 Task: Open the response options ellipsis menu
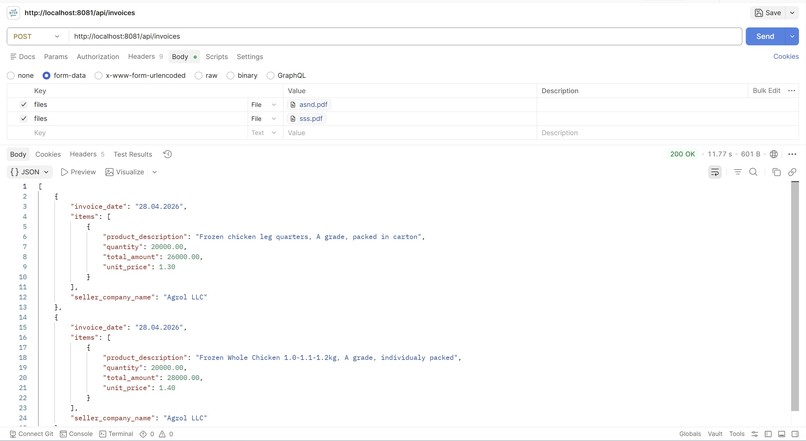(x=792, y=154)
